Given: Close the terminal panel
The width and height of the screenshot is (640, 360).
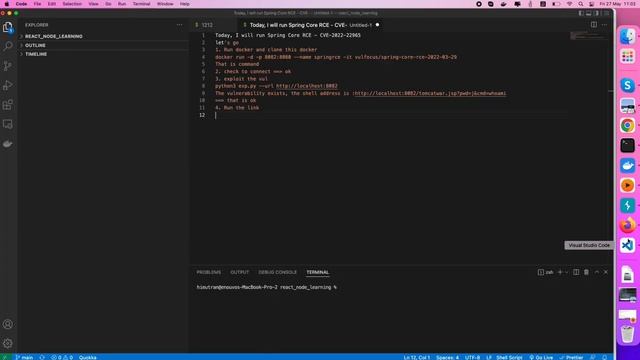Looking at the screenshot, I should (x=606, y=272).
